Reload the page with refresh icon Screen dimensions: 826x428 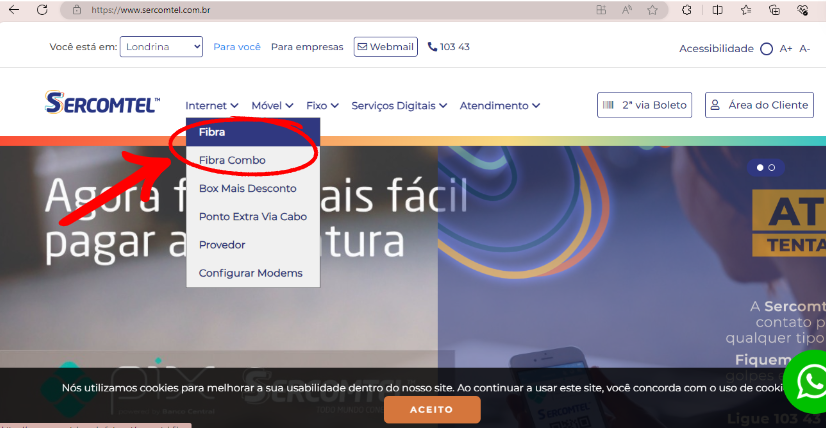tap(42, 9)
